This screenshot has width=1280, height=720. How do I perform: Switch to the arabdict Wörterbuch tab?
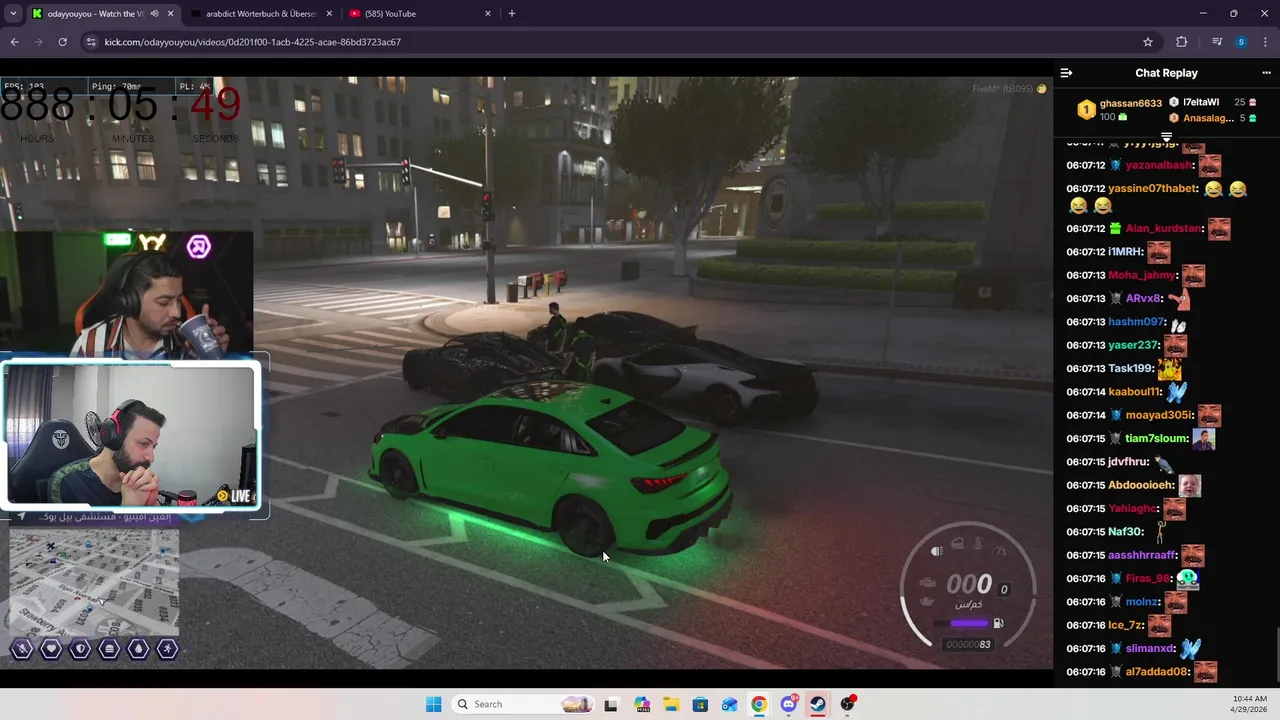point(260,13)
